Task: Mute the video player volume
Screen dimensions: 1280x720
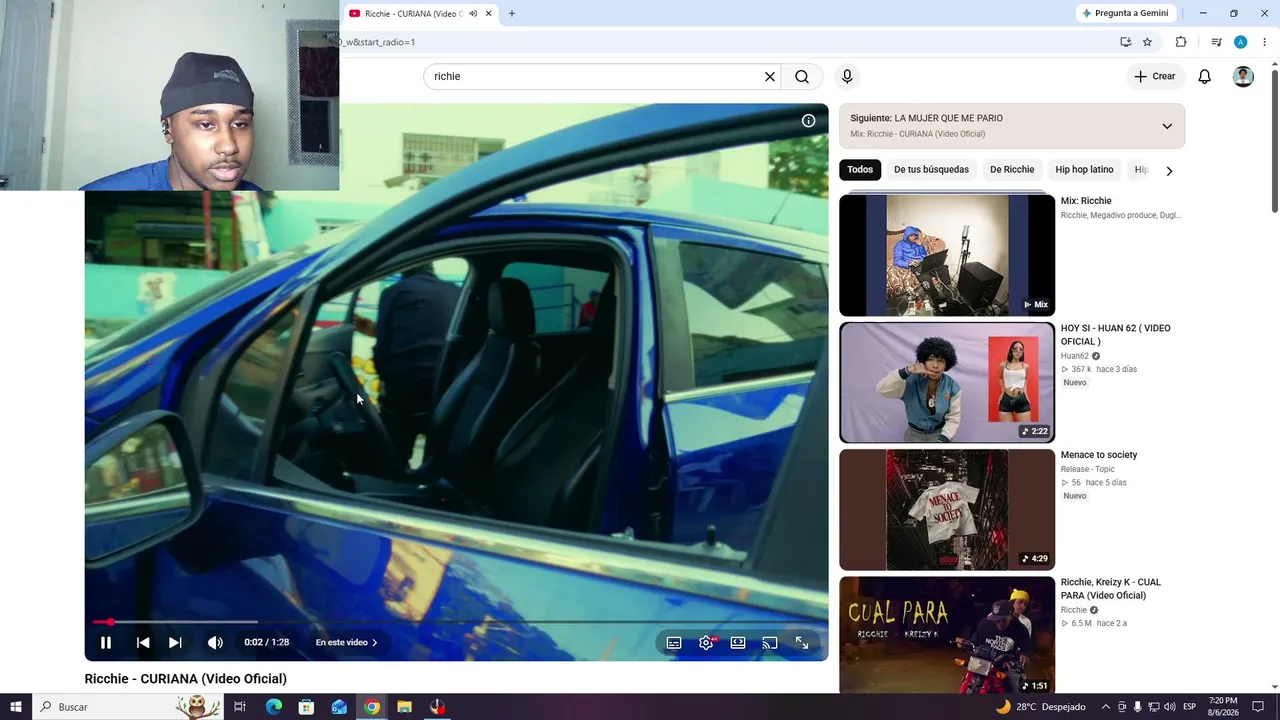Action: tap(215, 643)
